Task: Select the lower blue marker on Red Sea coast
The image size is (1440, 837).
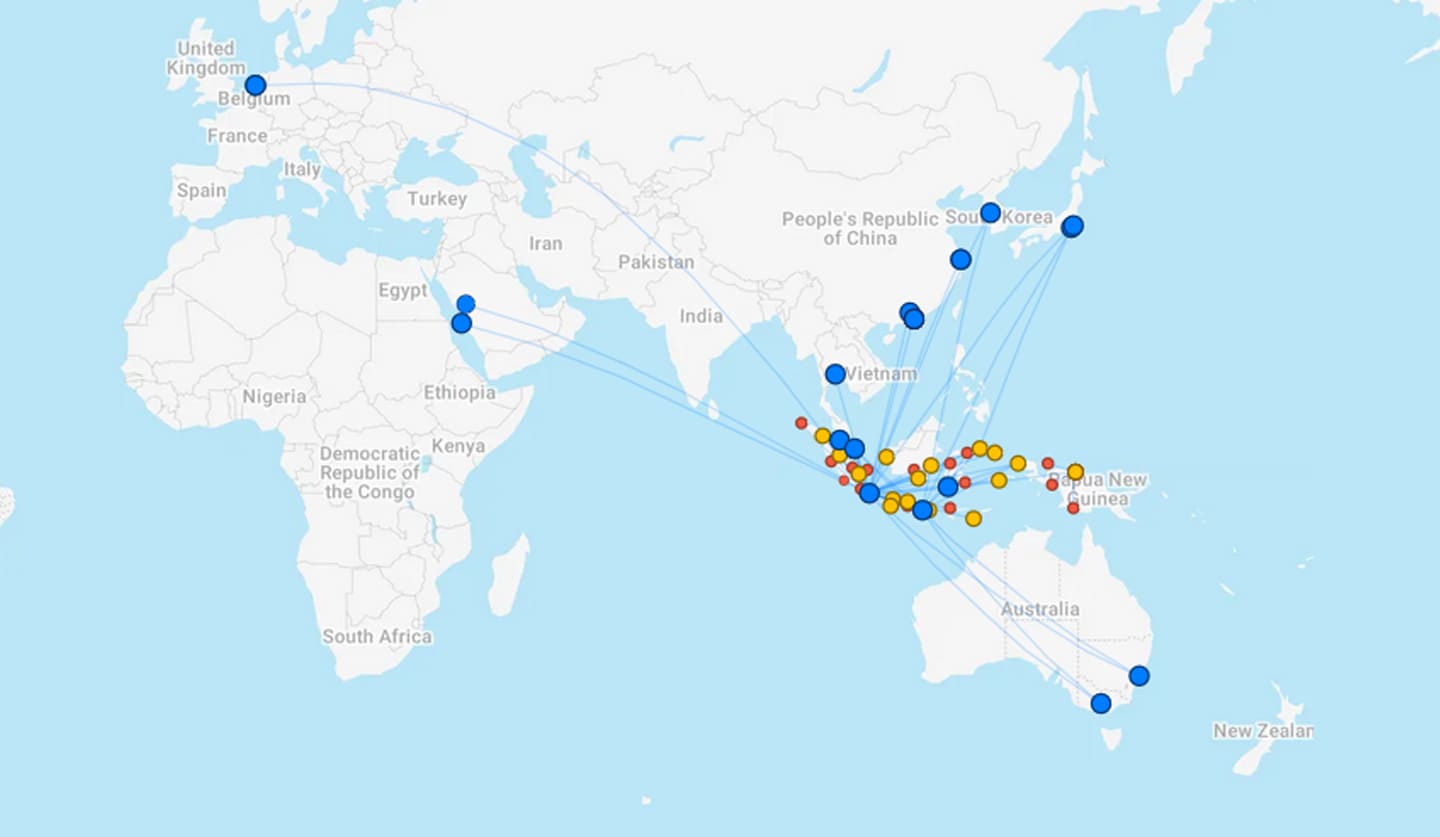Action: pyautogui.click(x=461, y=323)
